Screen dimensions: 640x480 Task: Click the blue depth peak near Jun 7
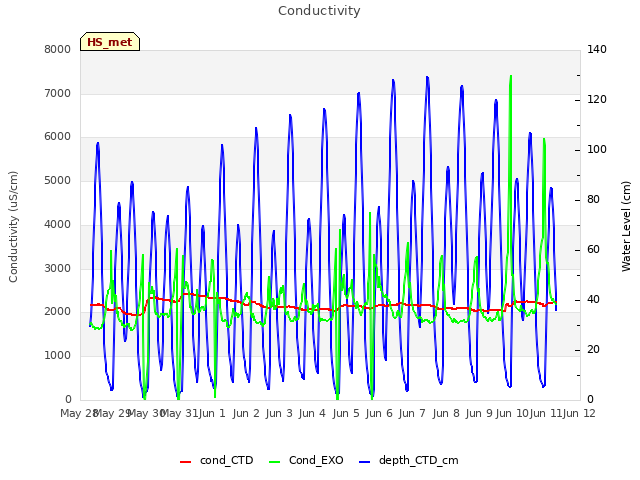pyautogui.click(x=427, y=79)
